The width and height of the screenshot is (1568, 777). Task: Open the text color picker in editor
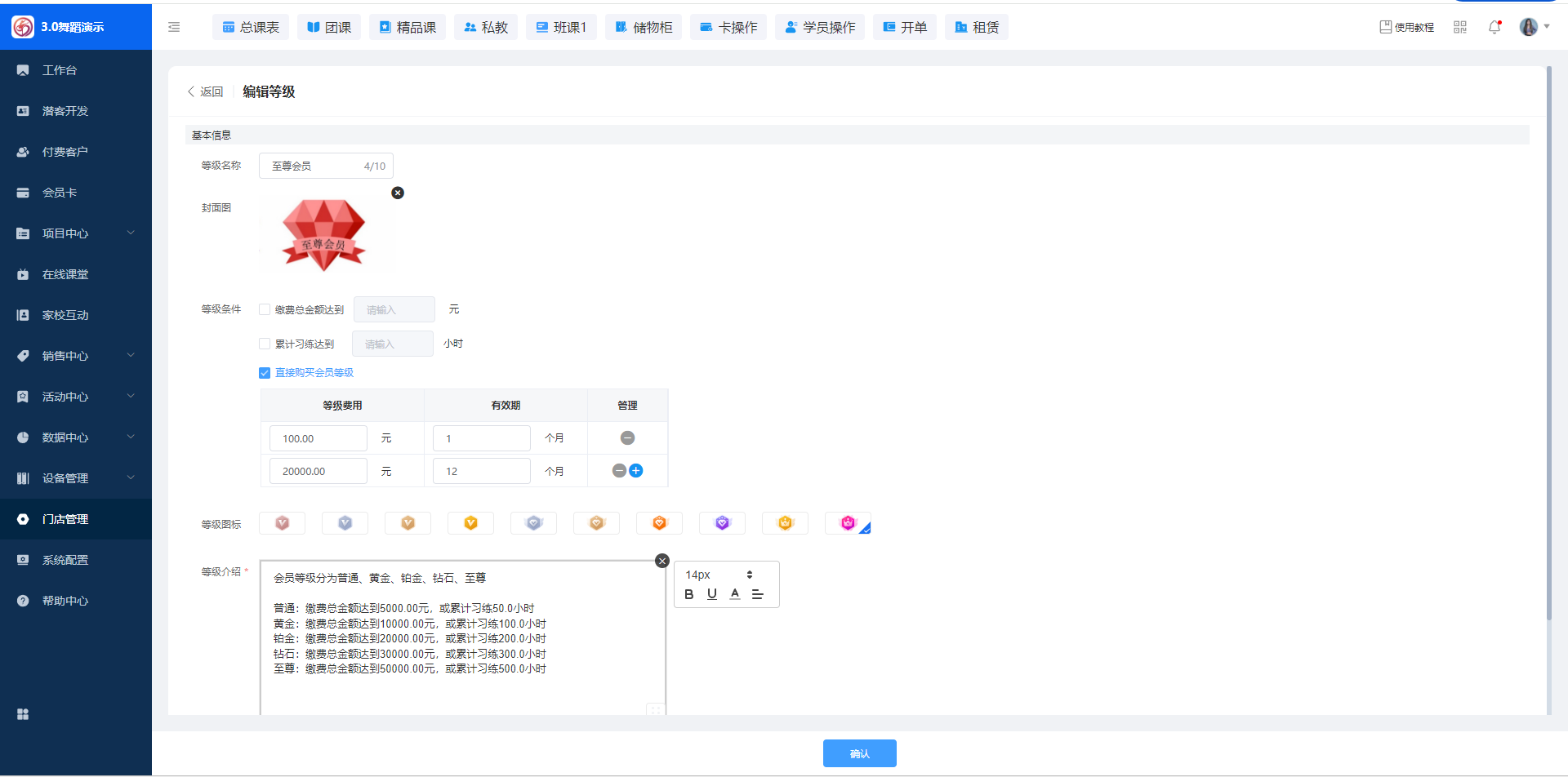click(735, 594)
